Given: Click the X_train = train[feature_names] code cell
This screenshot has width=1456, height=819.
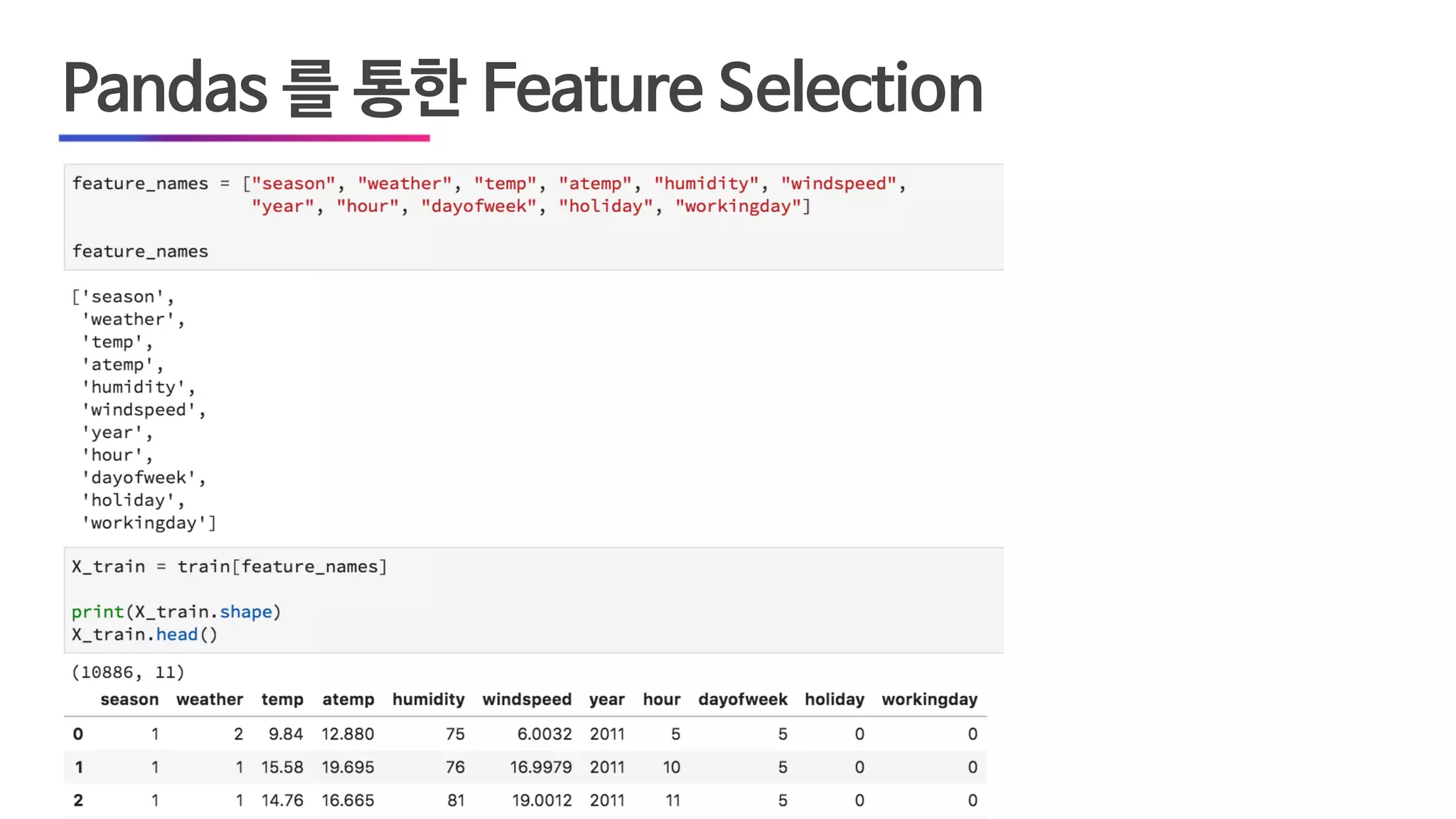Looking at the screenshot, I should click(534, 600).
